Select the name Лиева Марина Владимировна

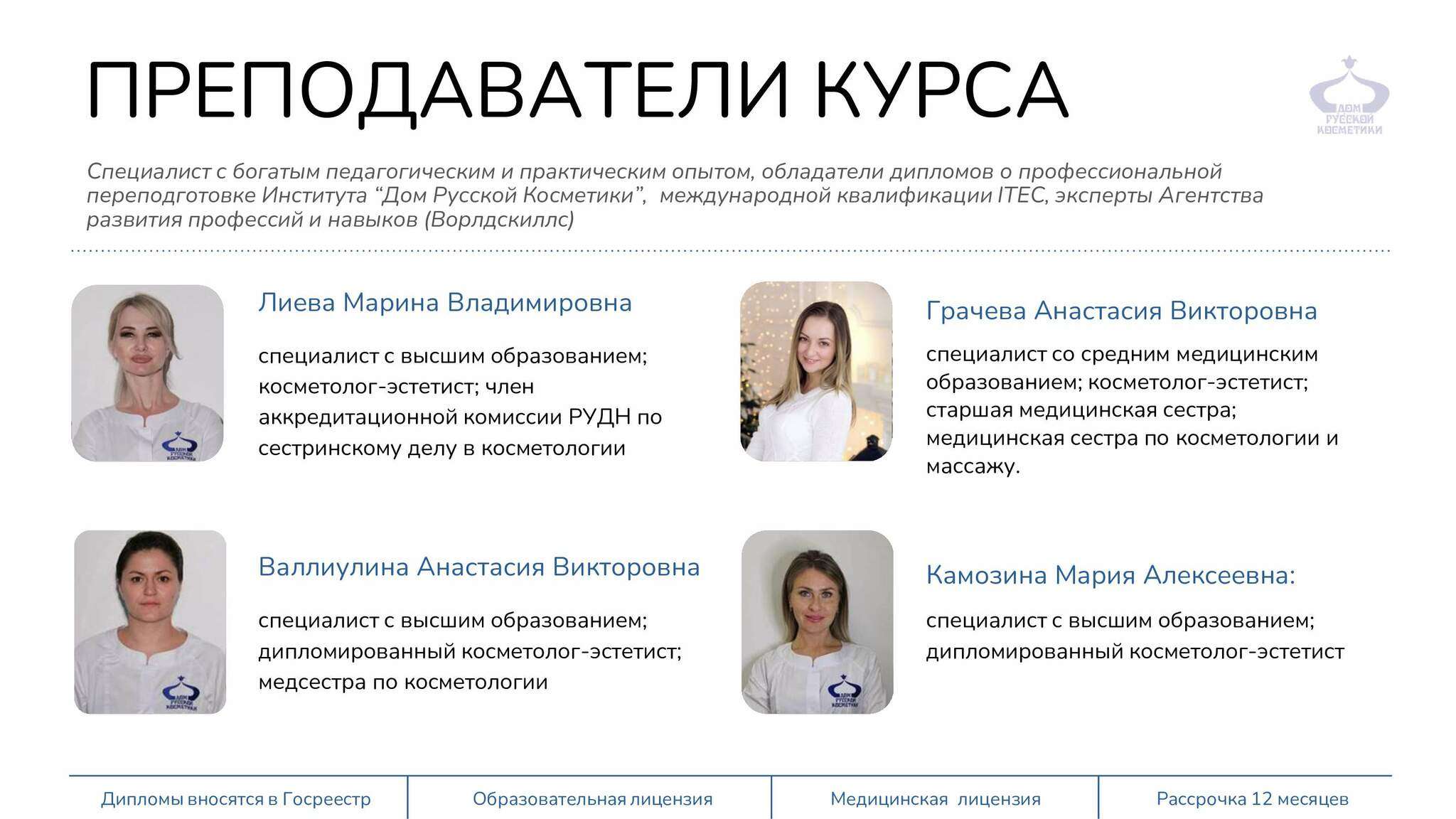445,303
